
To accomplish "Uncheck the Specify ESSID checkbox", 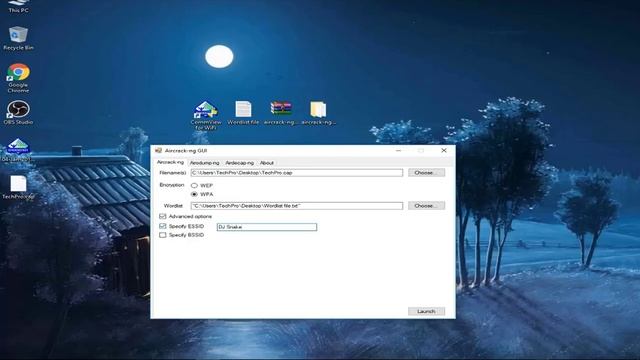I will pos(162,226).
